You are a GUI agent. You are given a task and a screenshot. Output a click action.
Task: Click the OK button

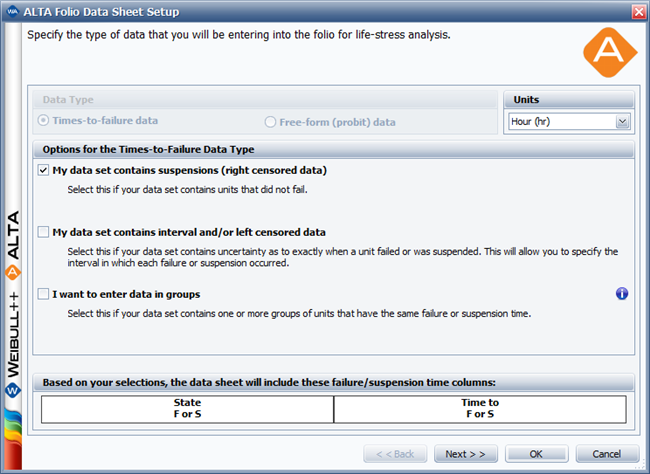click(x=536, y=453)
